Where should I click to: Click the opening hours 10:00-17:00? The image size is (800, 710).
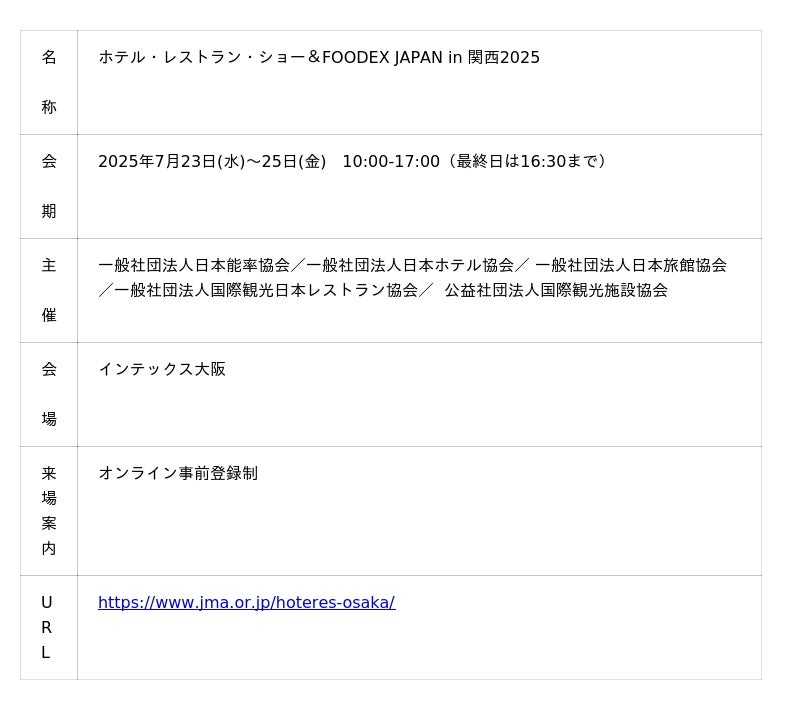(x=391, y=162)
